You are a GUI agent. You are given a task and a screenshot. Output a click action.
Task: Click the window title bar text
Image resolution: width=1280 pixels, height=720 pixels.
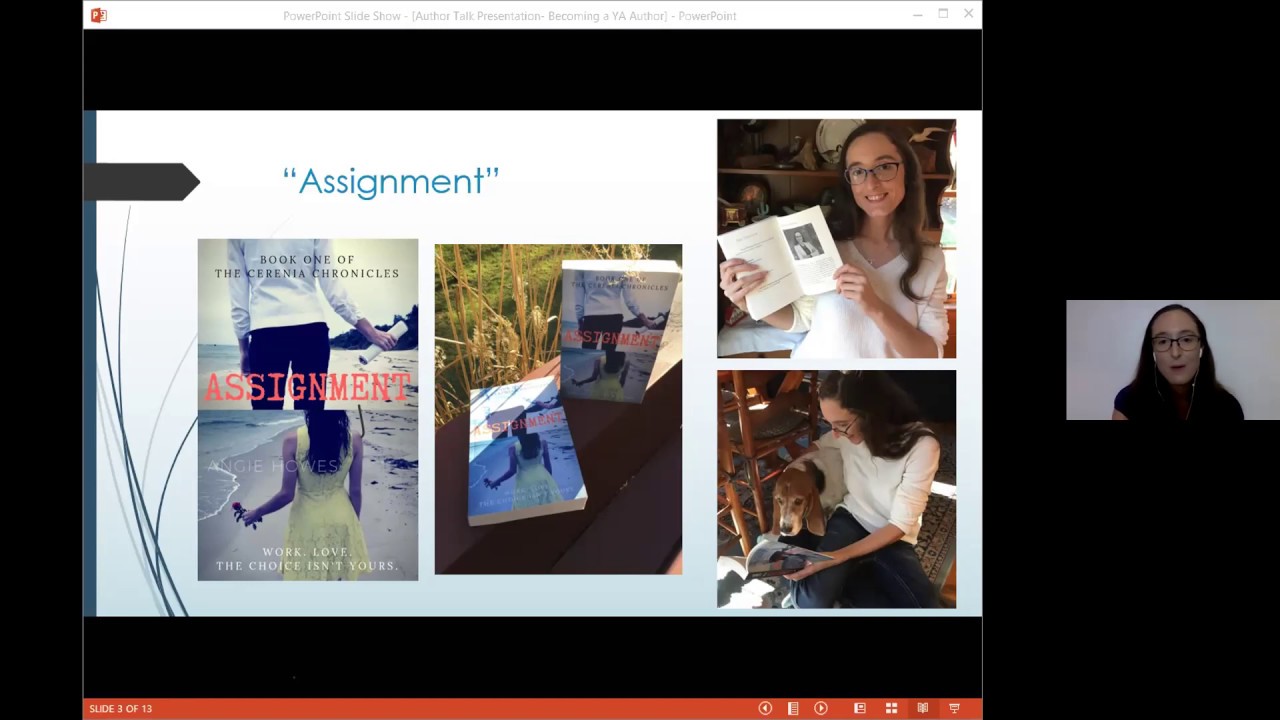pos(510,16)
